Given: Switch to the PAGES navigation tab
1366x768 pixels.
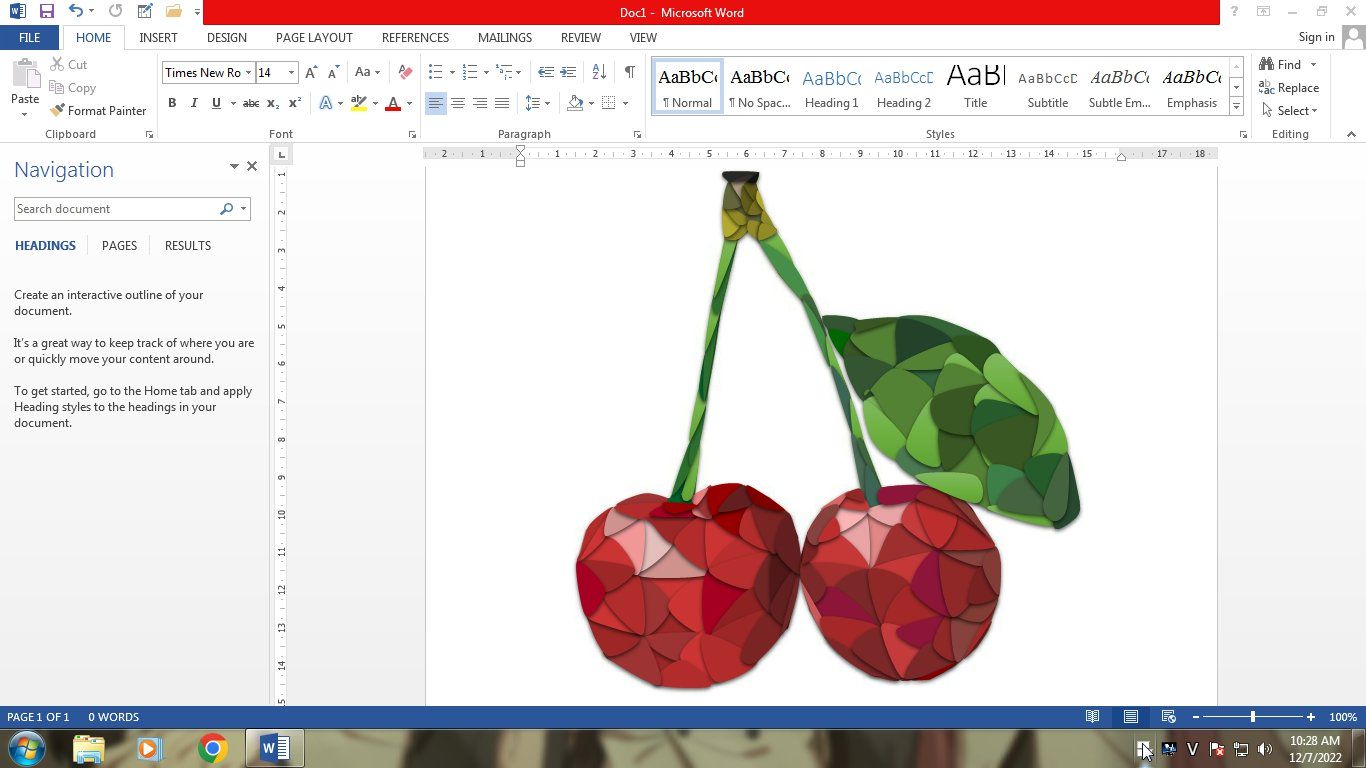Looking at the screenshot, I should pos(119,245).
